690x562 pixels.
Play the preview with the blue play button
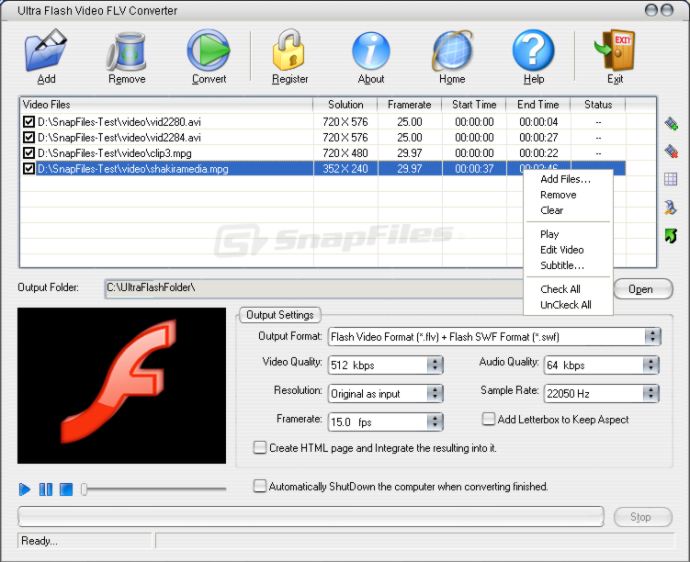[x=25, y=489]
